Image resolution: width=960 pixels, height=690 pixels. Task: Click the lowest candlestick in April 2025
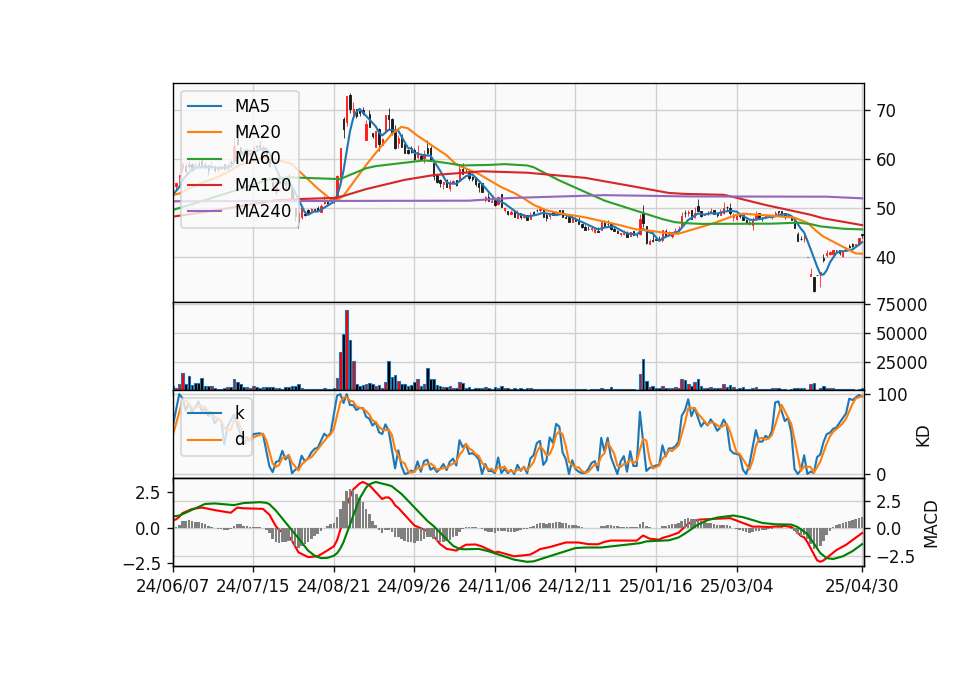814,284
